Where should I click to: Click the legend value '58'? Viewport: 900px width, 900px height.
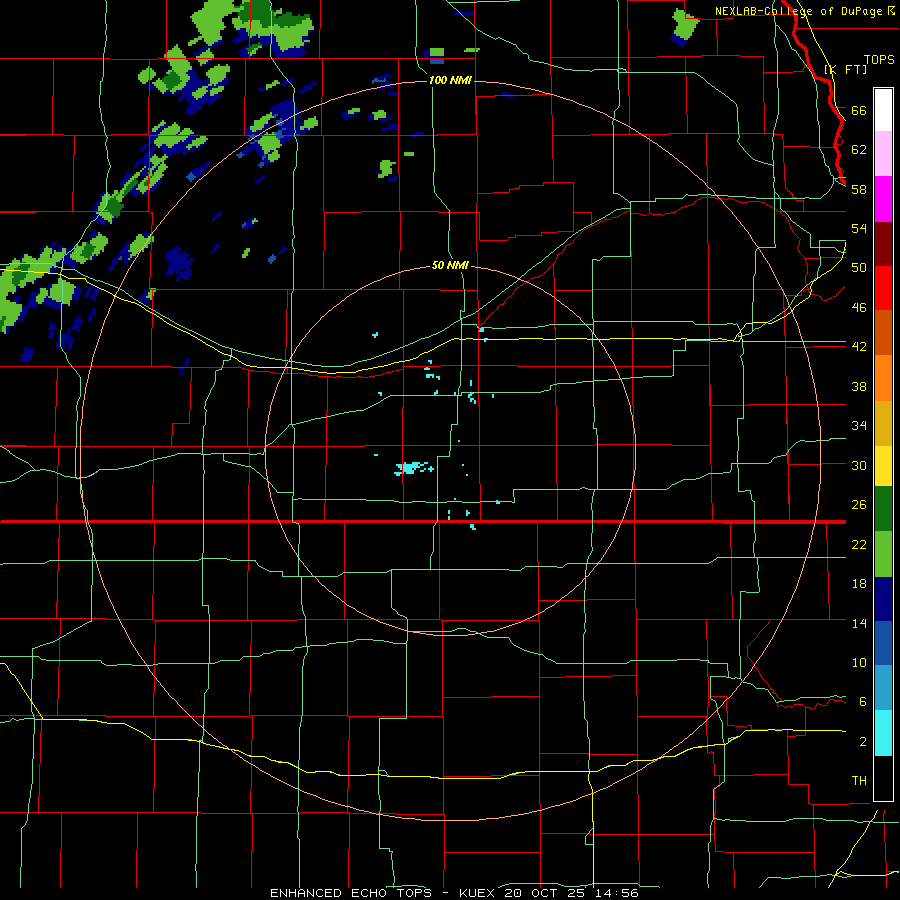point(859,189)
